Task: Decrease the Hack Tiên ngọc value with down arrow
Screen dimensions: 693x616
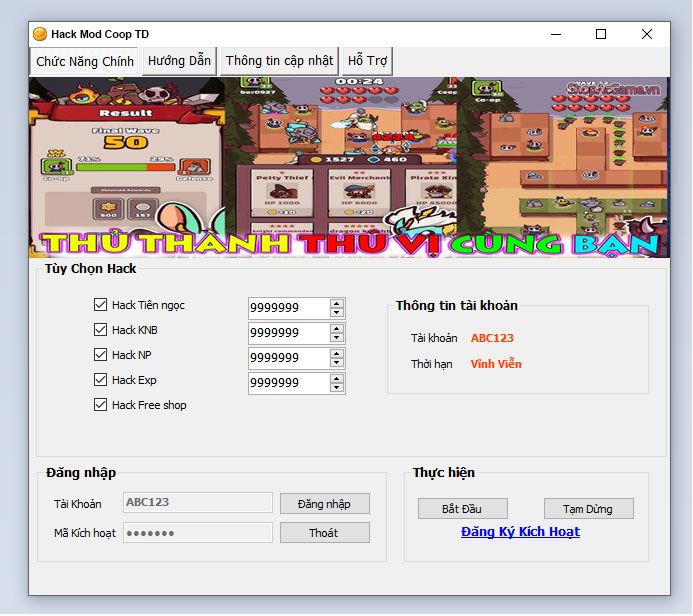Action: (x=337, y=313)
